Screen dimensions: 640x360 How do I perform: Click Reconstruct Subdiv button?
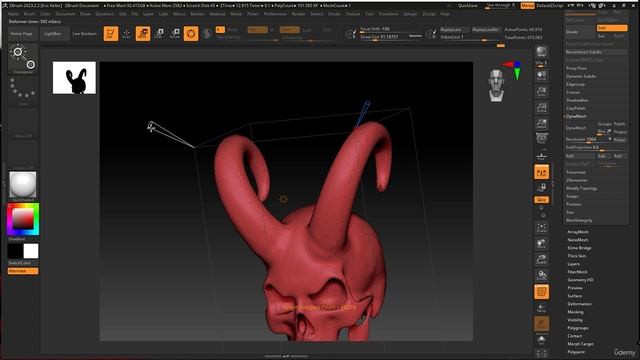click(x=596, y=52)
